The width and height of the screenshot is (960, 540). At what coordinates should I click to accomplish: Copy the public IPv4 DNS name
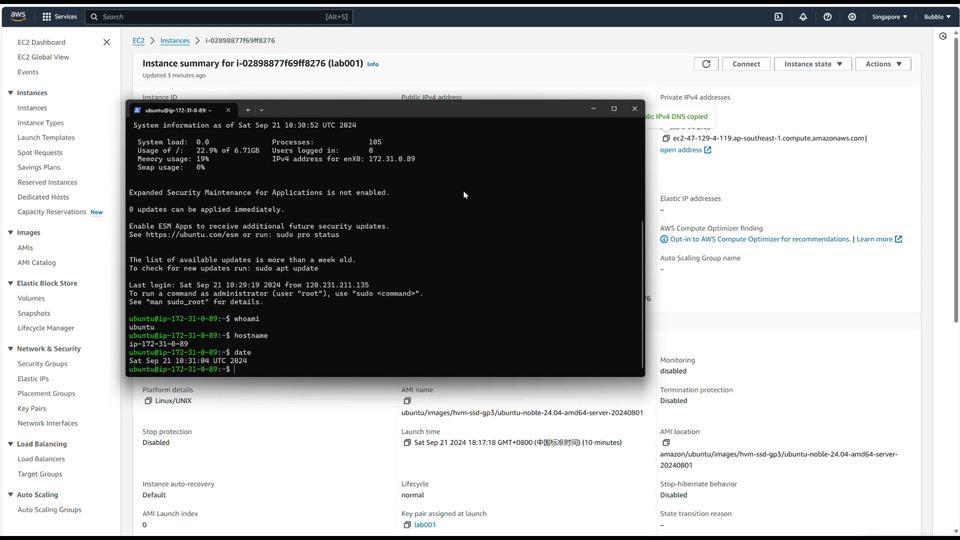666,138
